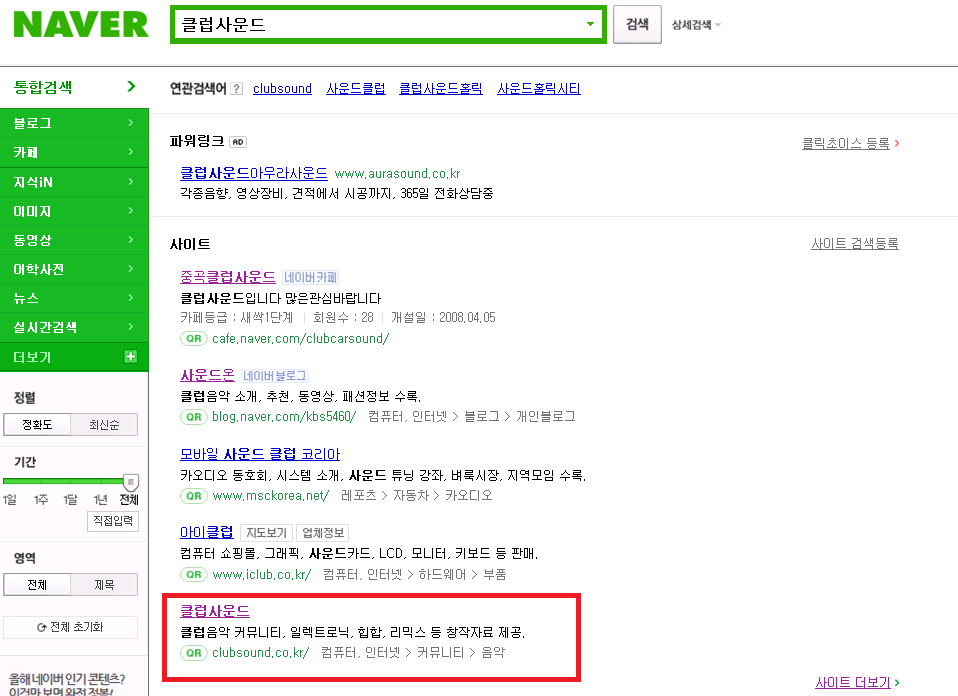Open the cafe.naver.com/clubcarsound/ URL
The width and height of the screenshot is (958, 696).
click(x=300, y=339)
